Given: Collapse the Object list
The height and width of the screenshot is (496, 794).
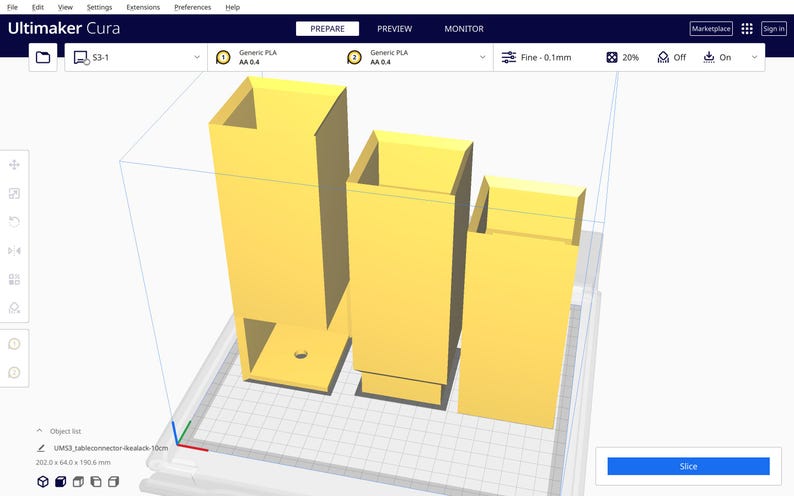Looking at the screenshot, I should click(39, 431).
